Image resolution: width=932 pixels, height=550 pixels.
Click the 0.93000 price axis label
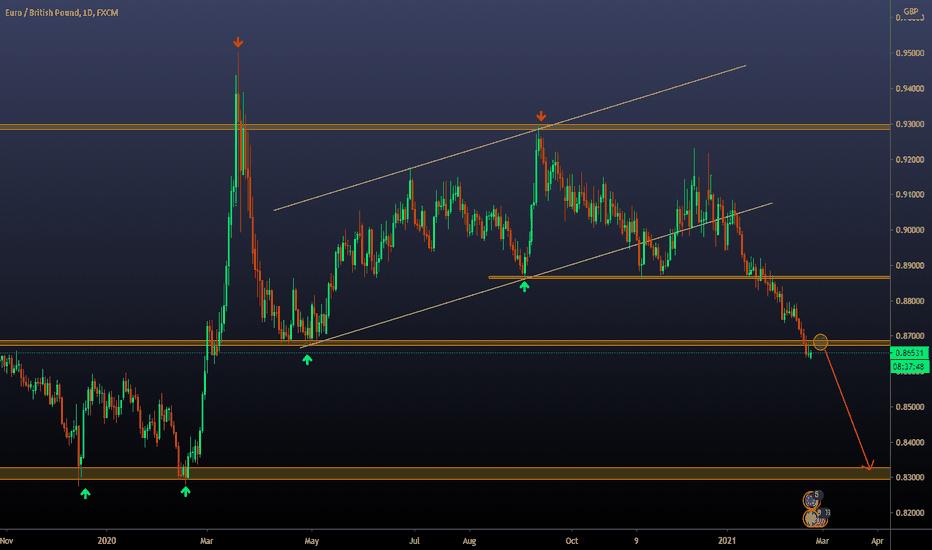(910, 124)
